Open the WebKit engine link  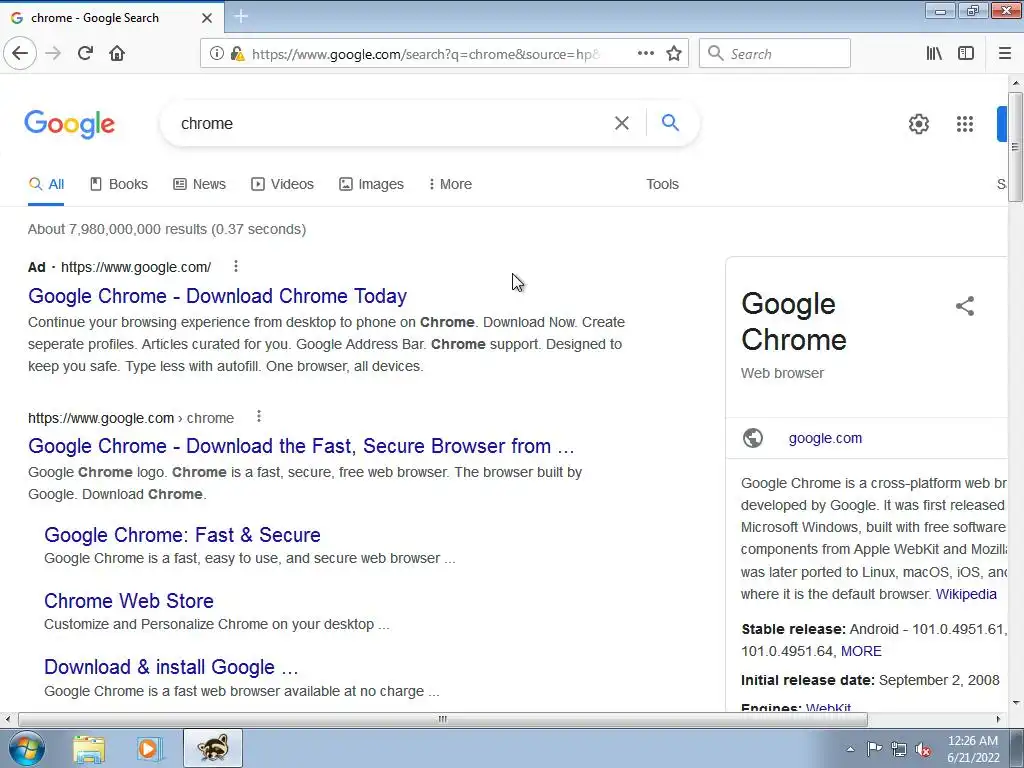(828, 707)
